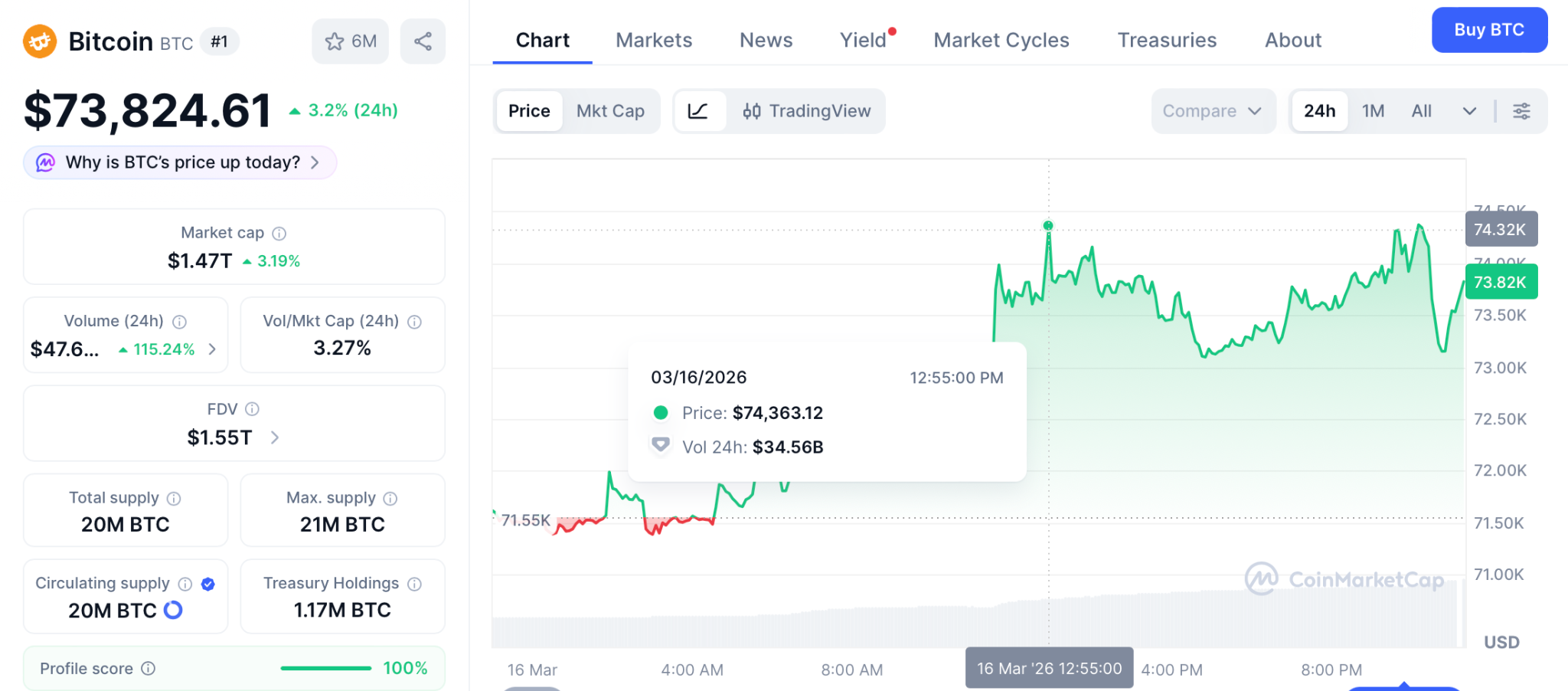The height and width of the screenshot is (691, 1568).
Task: Click the Buy BTC button
Action: pos(1489,30)
